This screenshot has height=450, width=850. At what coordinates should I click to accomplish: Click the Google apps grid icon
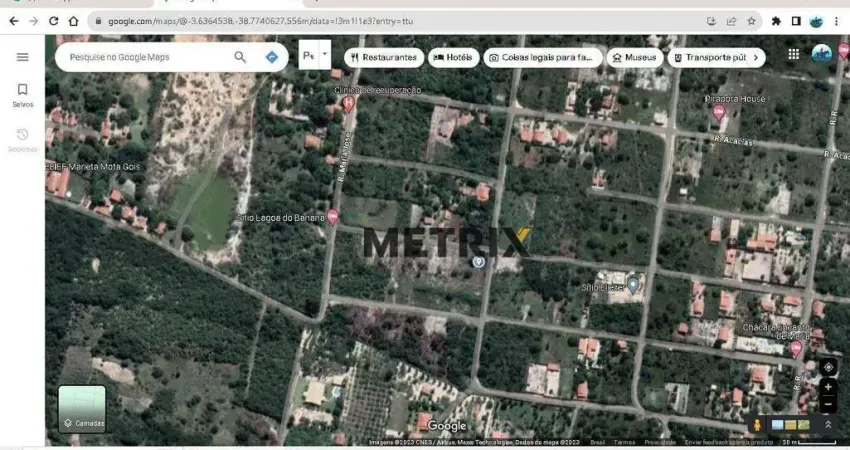793,54
